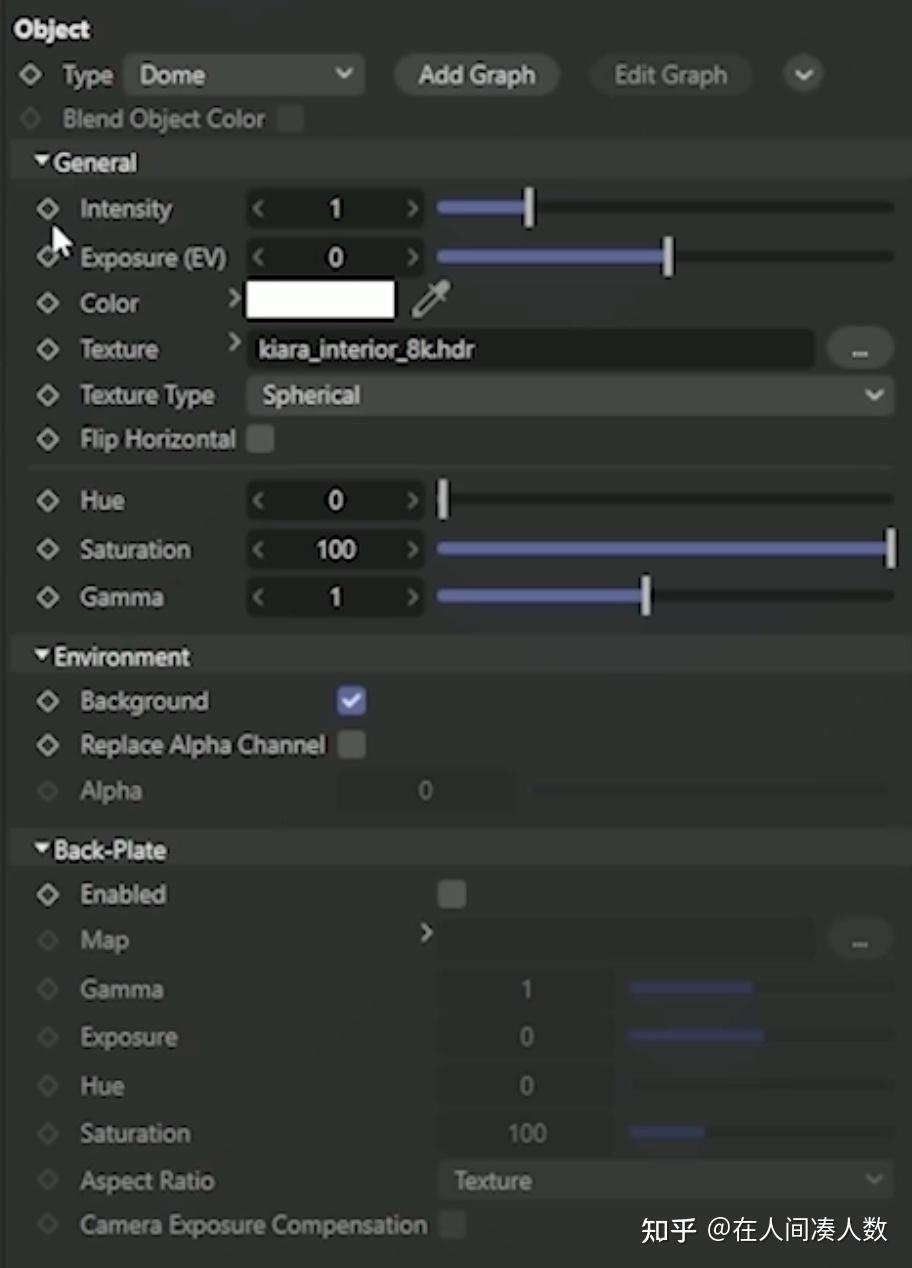
Task: Enable the Flip Horizontal checkbox
Action: (259, 438)
